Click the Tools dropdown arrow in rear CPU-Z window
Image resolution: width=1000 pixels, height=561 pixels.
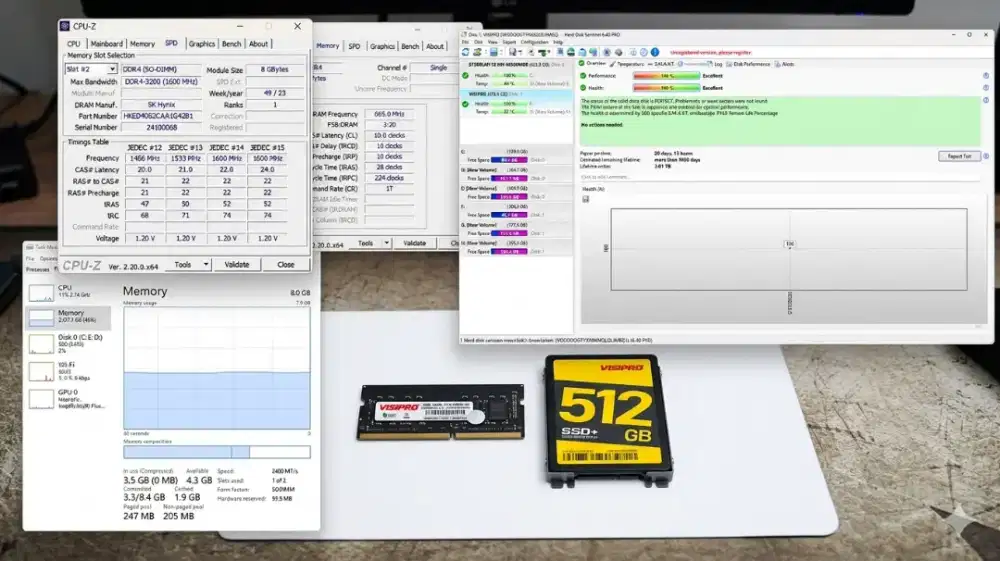click(386, 243)
